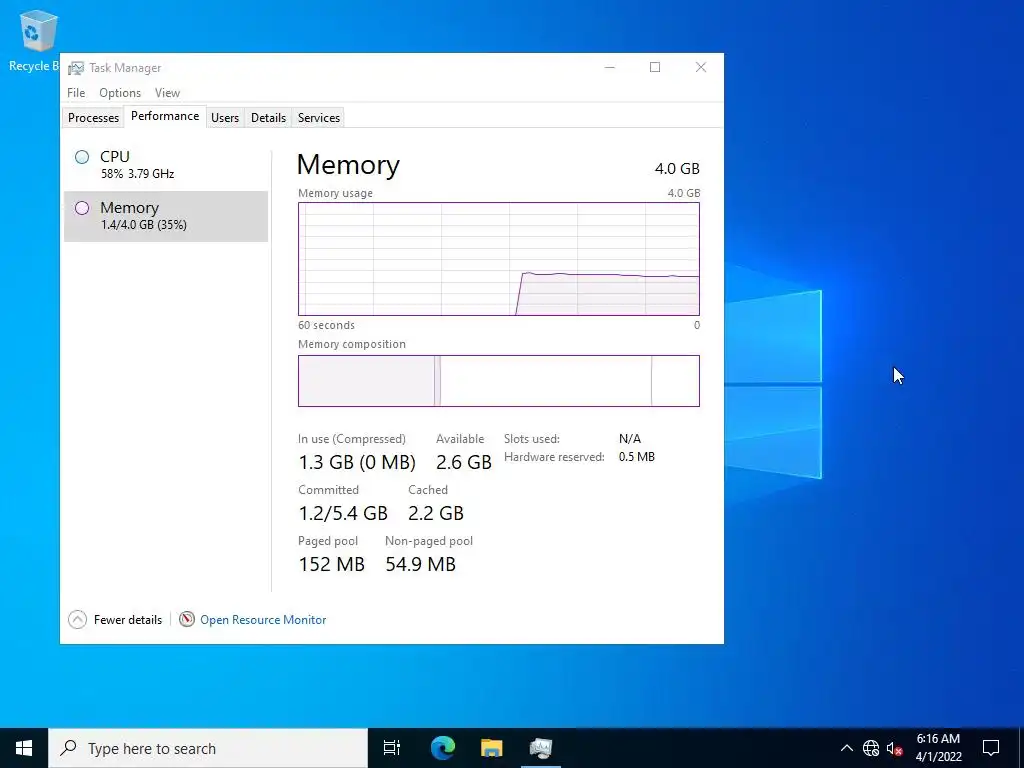The image size is (1024, 768).
Task: Open the View menu
Action: [x=167, y=93]
